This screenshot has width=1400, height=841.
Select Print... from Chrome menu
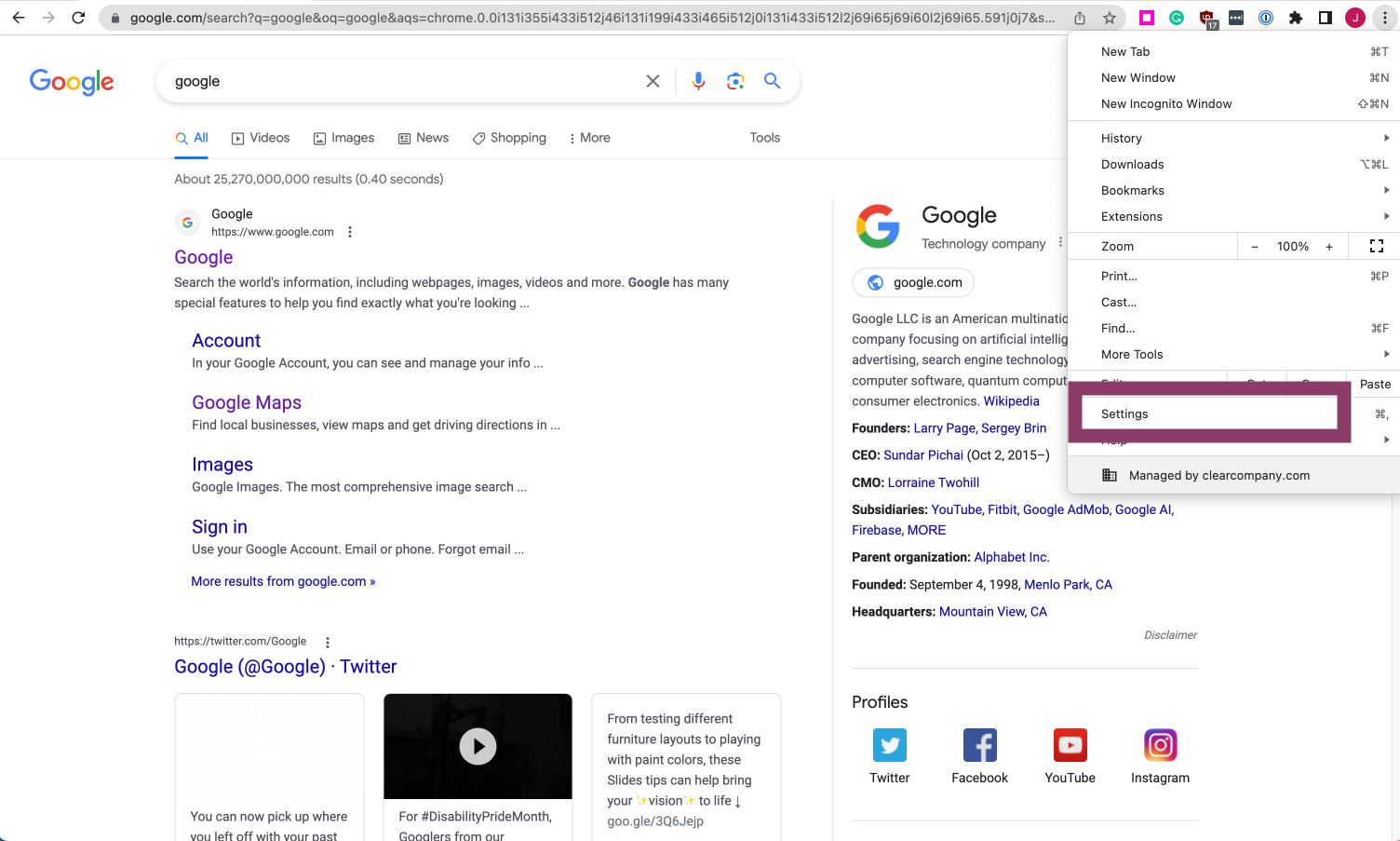pos(1233,276)
